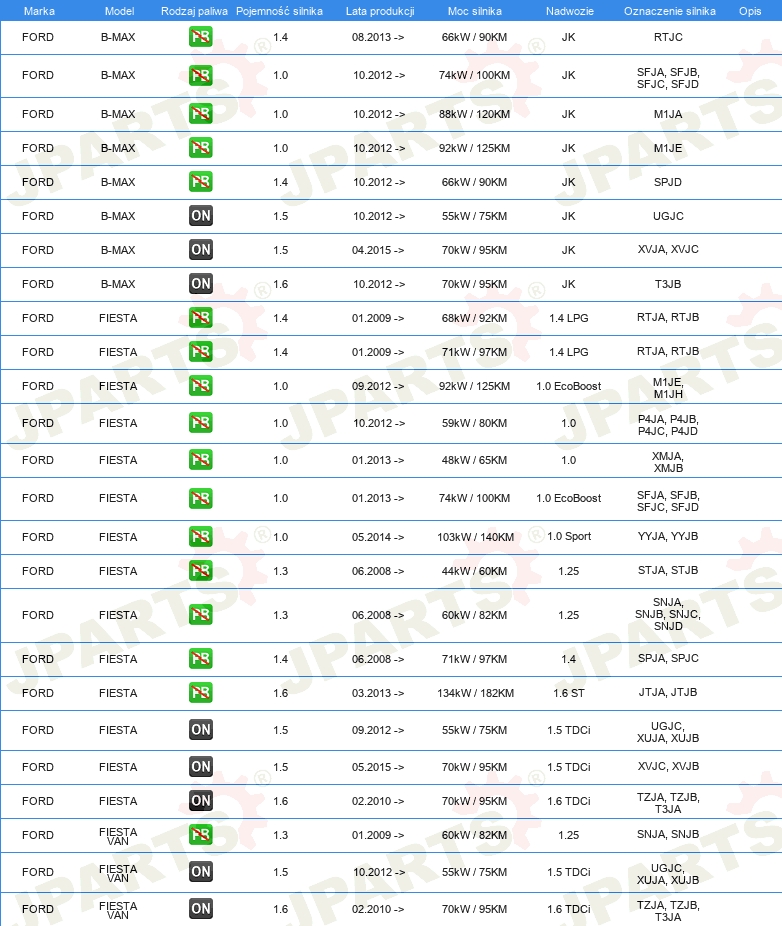Click the petrol icon in the YYJA, YYJB row
The height and width of the screenshot is (926, 782).
pyautogui.click(x=201, y=537)
